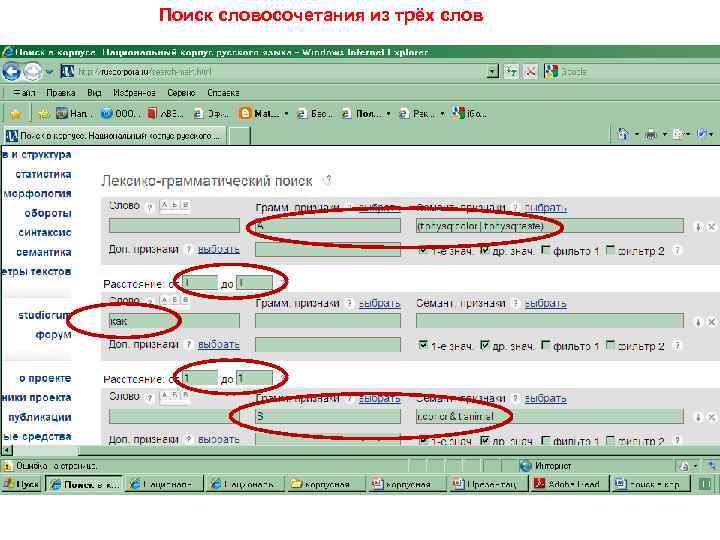The width and height of the screenshot is (720, 540).
Task: Open help icon beside Лексико-грамматический поиск heading
Action: [328, 180]
